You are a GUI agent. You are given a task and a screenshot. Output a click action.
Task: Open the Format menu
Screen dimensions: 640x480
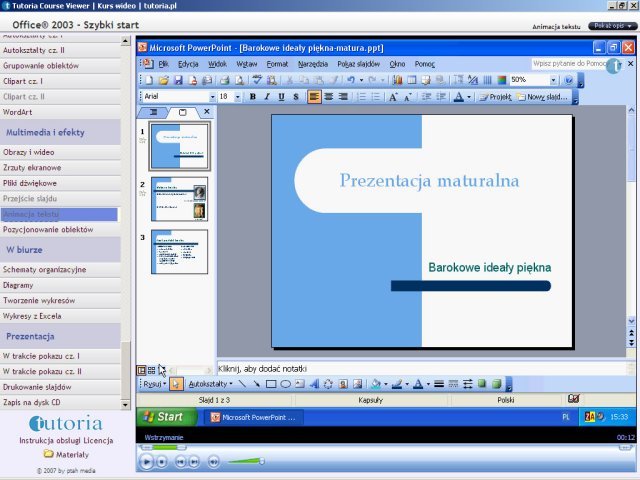click(277, 64)
